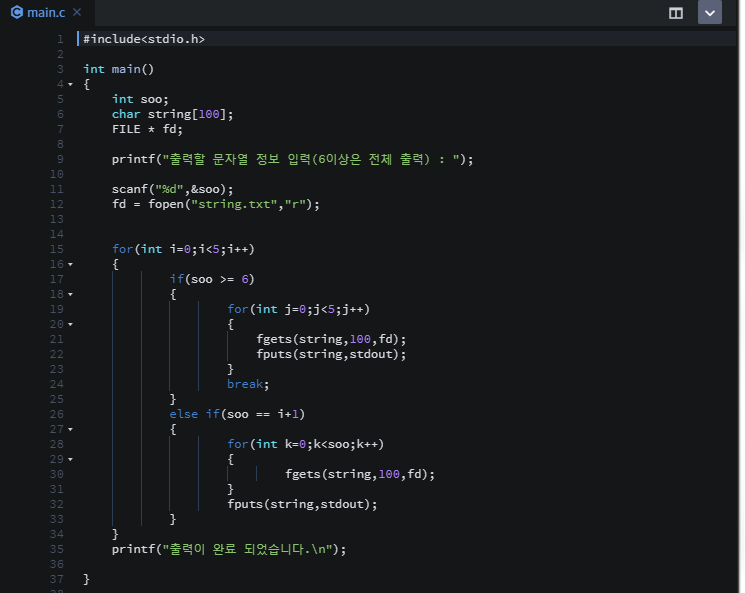Click line number 37 in the gutter

57,579
